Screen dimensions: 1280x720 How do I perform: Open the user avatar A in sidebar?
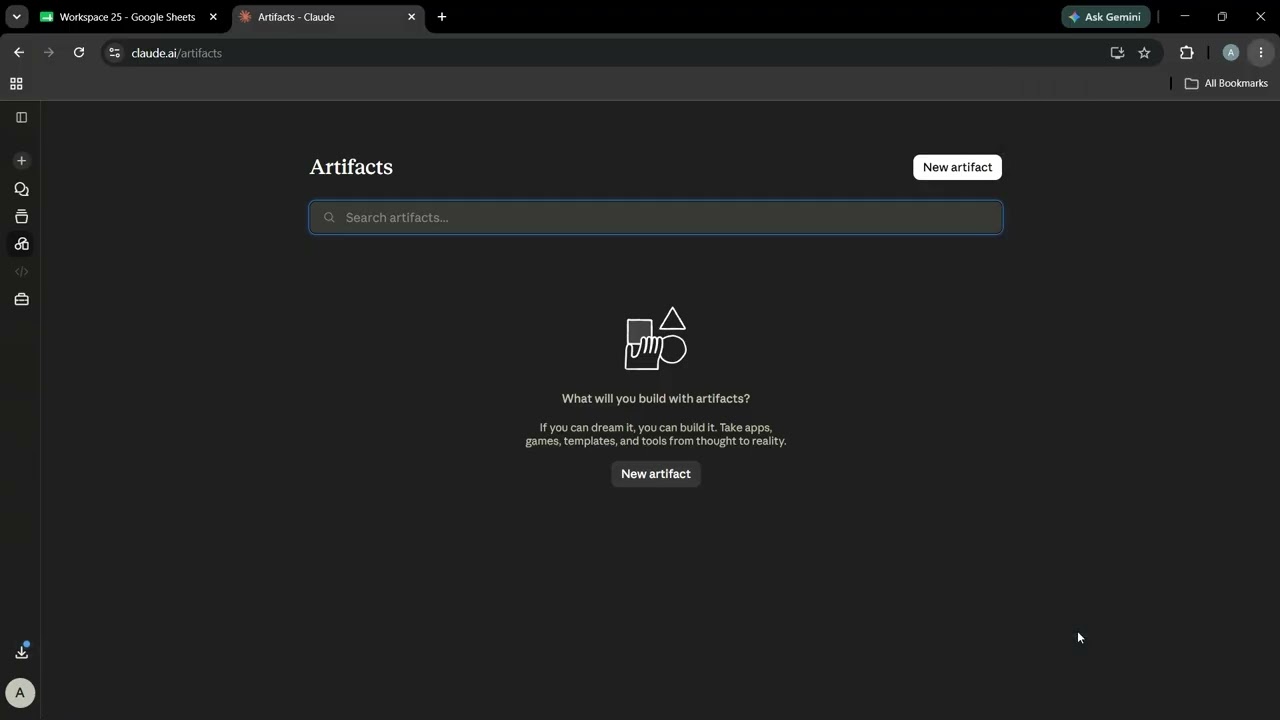click(20, 693)
